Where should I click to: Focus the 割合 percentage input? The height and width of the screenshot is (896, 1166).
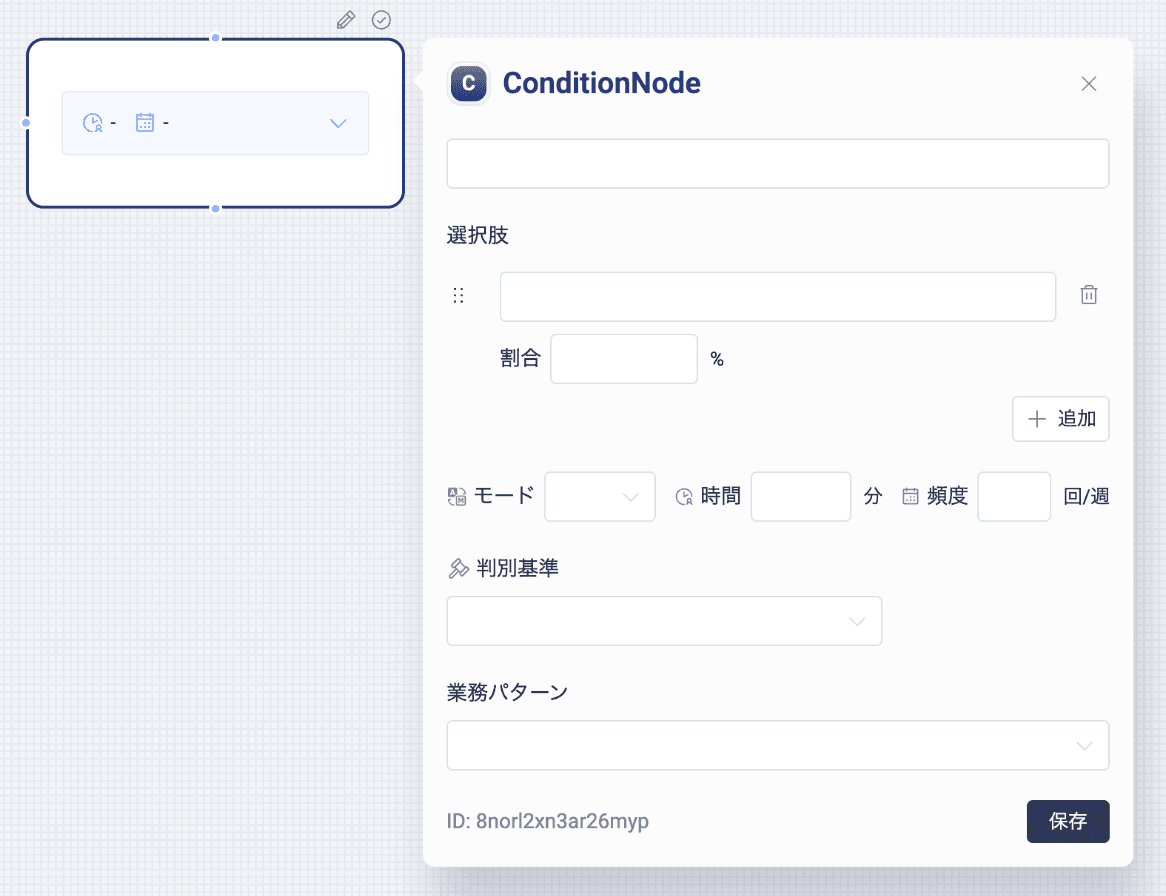tap(624, 359)
